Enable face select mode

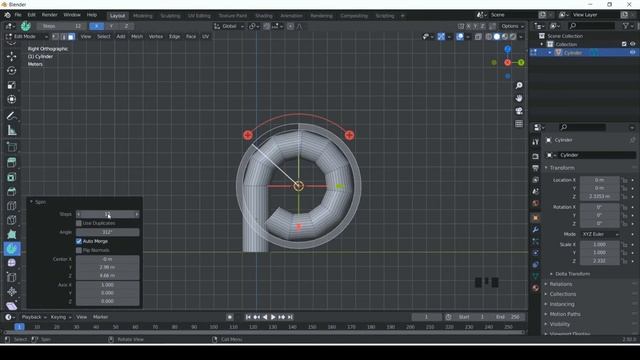click(x=71, y=37)
